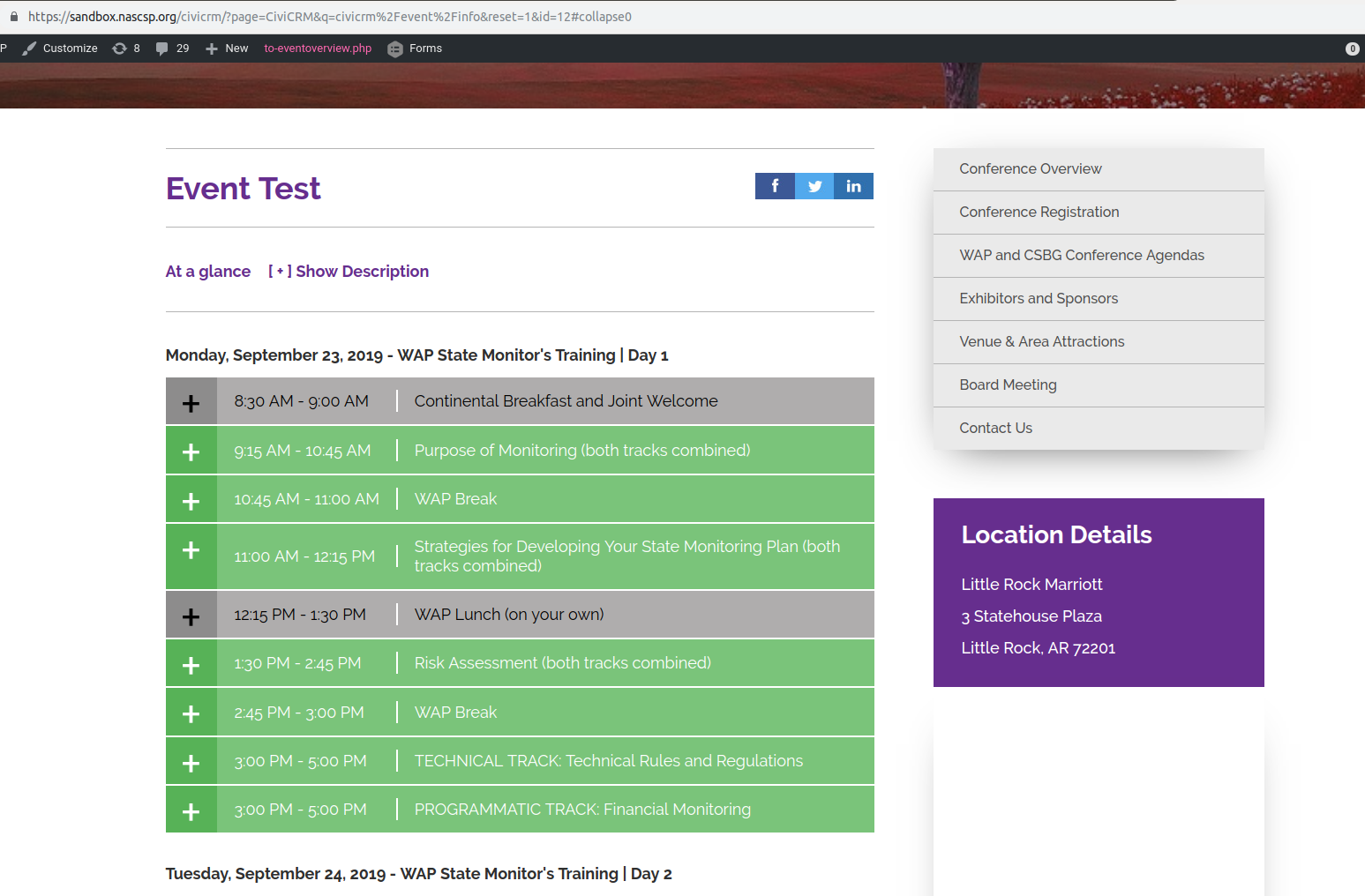Share event on Facebook icon
The image size is (1365, 896).
click(x=775, y=186)
